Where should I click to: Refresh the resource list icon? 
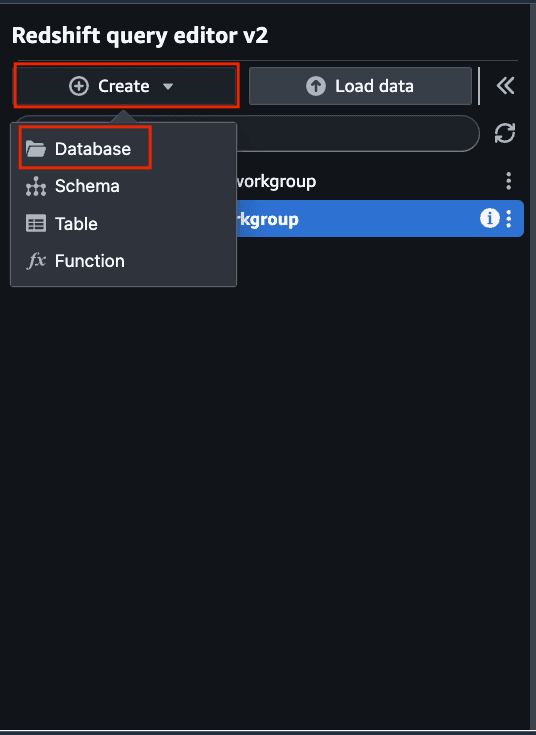tap(505, 133)
